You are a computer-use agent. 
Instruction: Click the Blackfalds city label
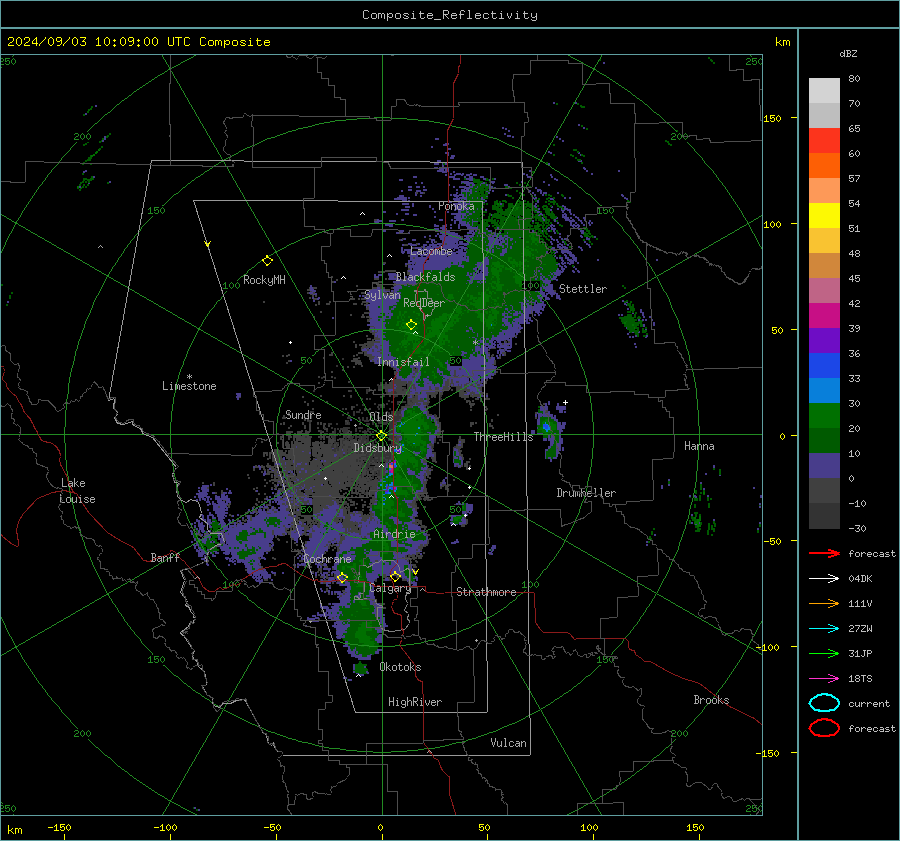point(425,277)
